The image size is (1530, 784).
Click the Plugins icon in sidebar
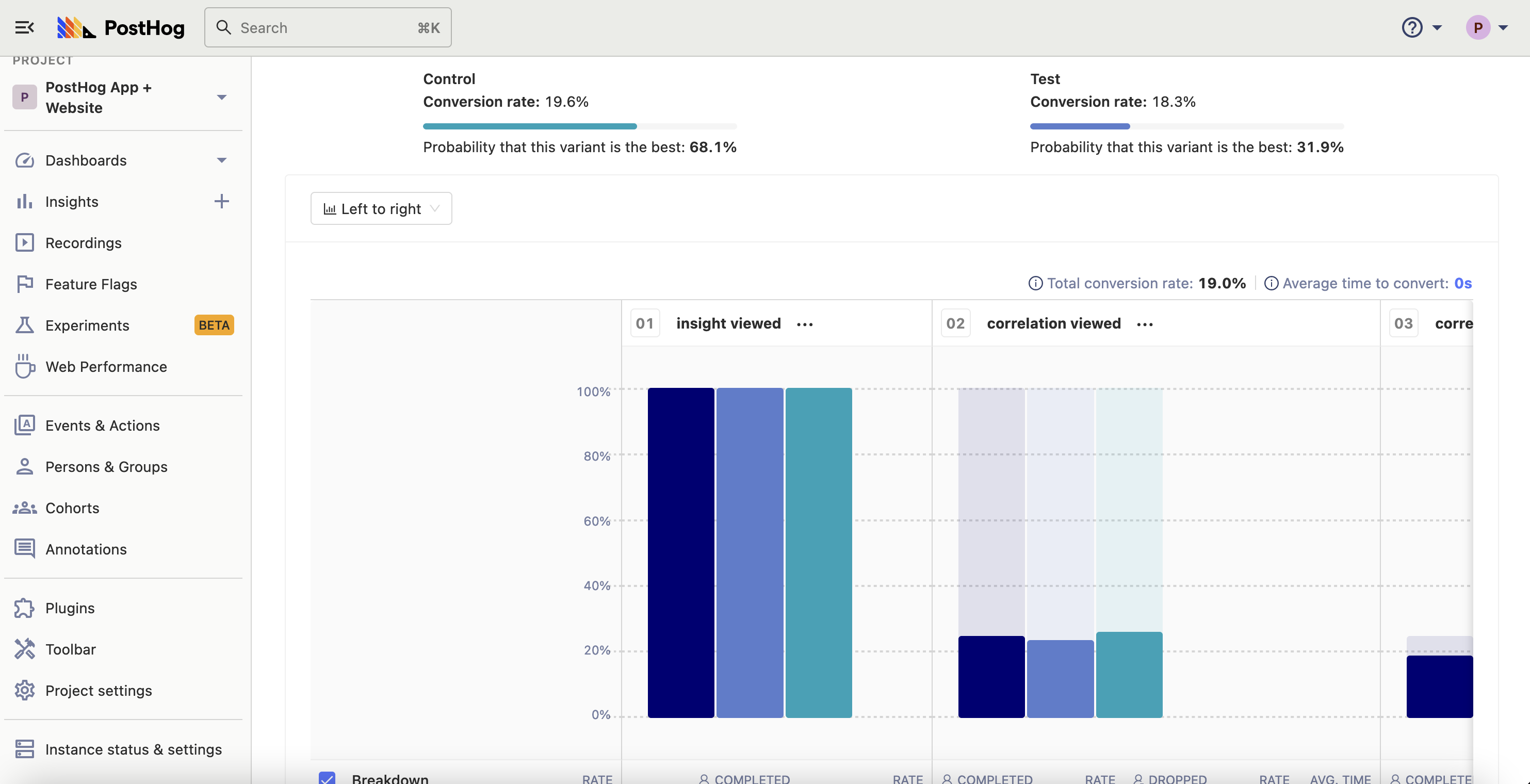click(24, 608)
